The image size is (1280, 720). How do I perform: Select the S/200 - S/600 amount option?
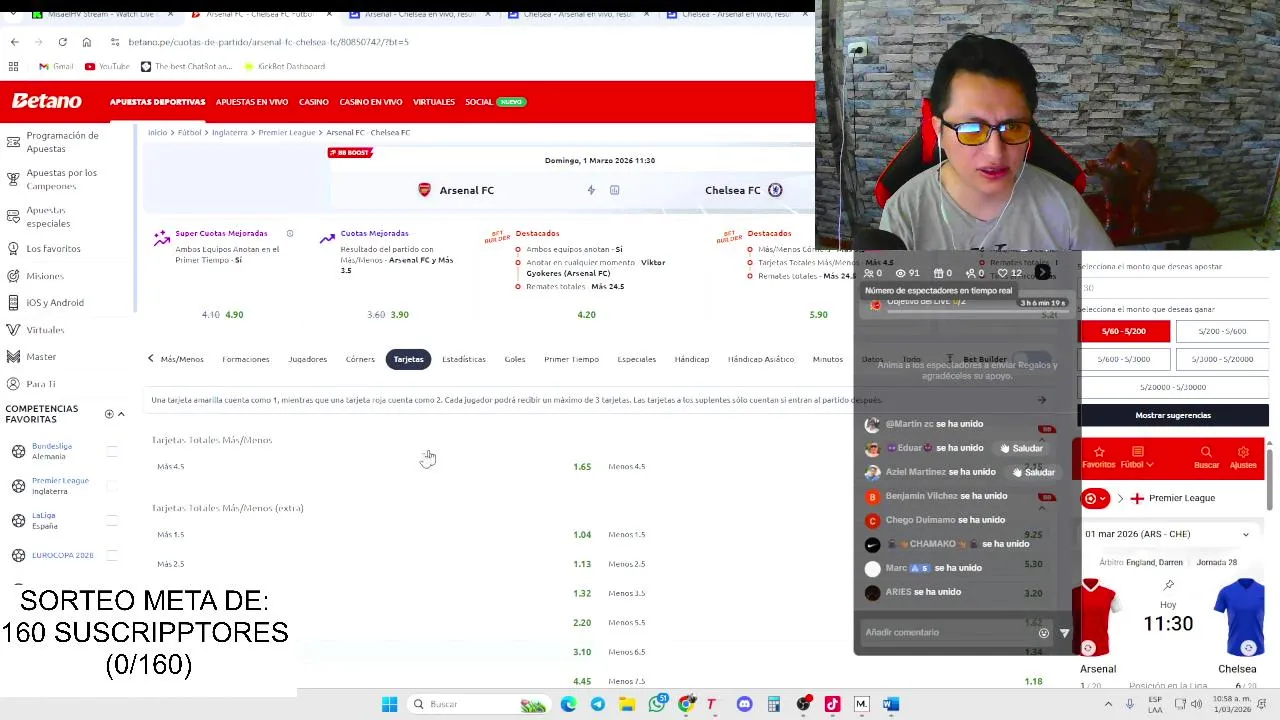[1222, 331]
